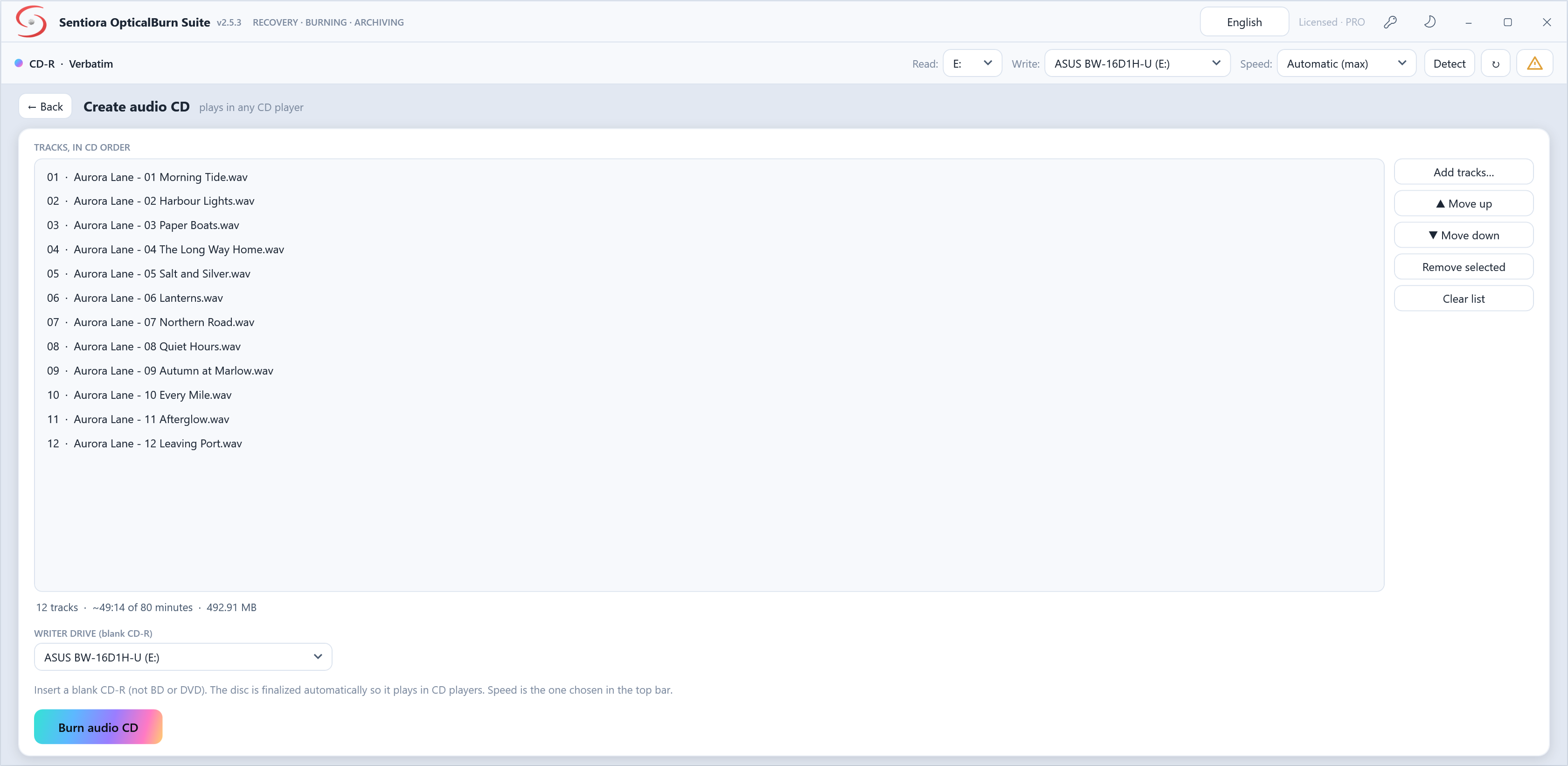This screenshot has height=766, width=1568.
Task: Toggle dark mode moon icon
Action: click(x=1430, y=22)
